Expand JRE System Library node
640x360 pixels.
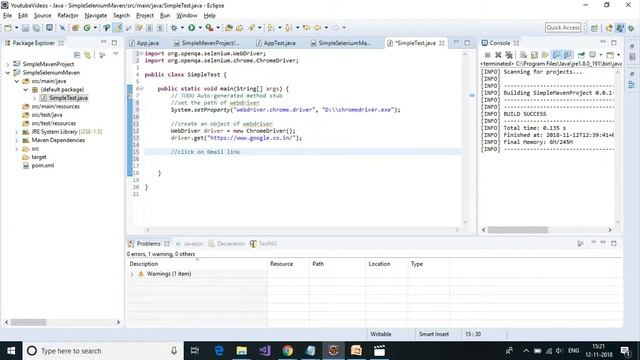point(17,132)
